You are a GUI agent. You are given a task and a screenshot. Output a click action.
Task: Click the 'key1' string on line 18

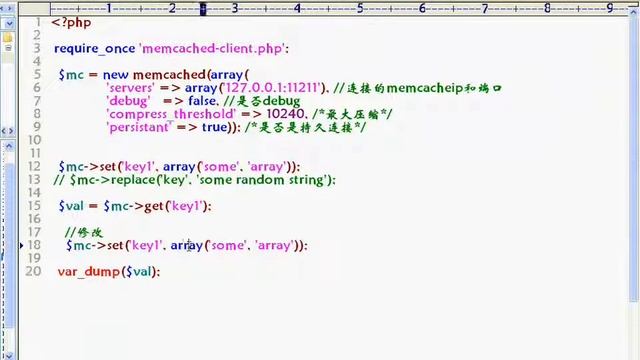146,245
